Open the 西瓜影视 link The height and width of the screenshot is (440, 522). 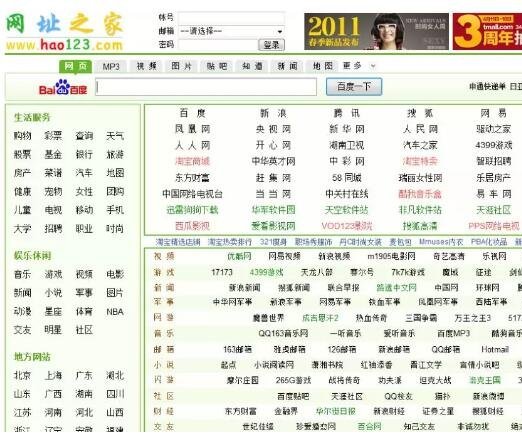pos(193,226)
